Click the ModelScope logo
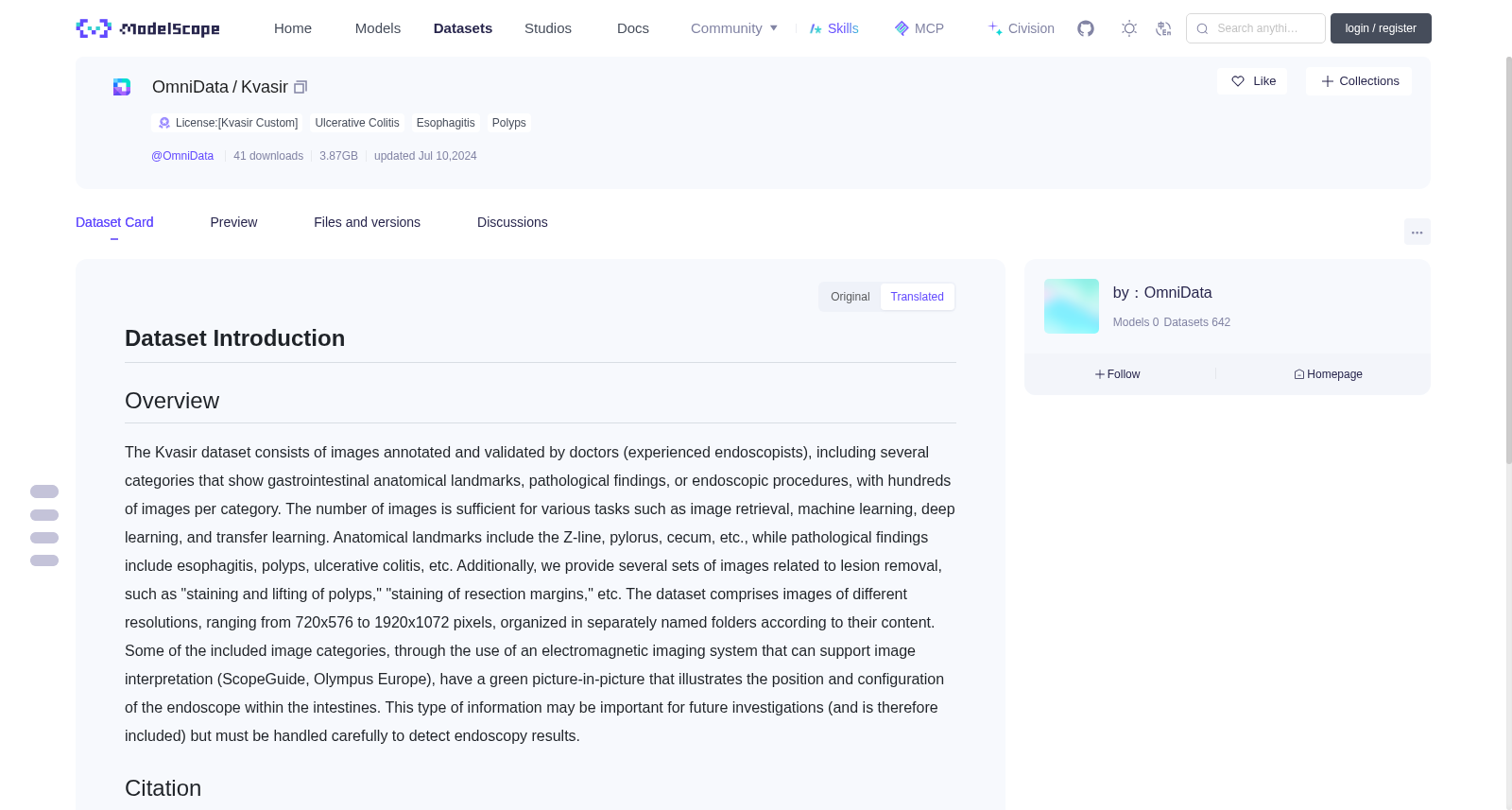 (148, 28)
